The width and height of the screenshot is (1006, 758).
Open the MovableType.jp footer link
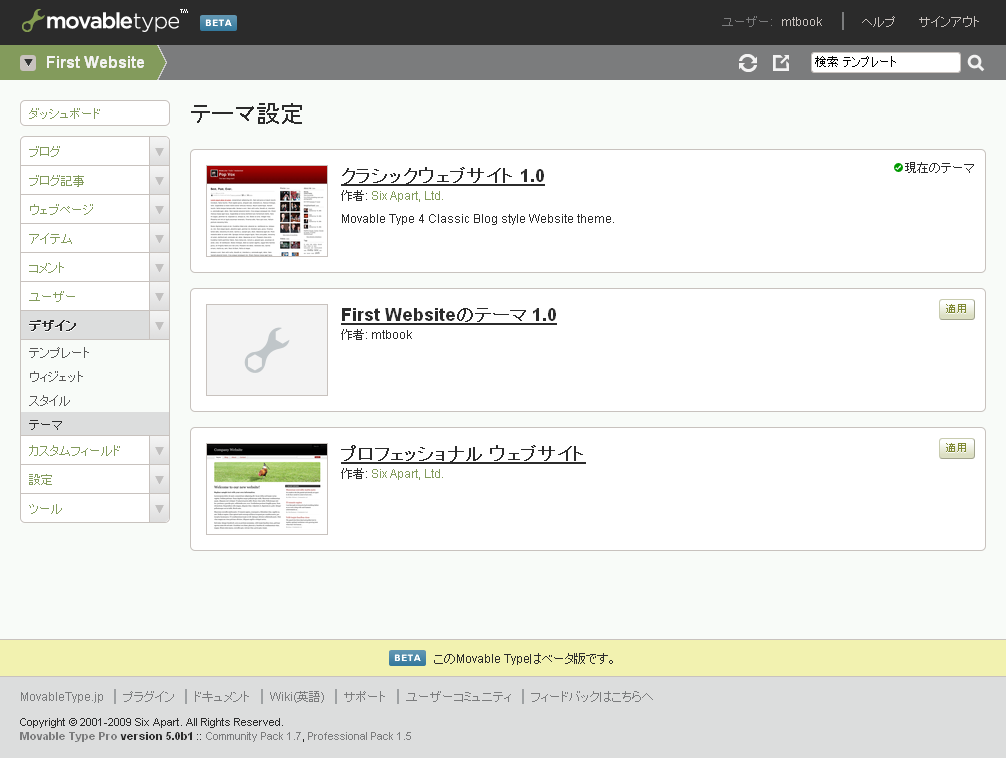62,696
